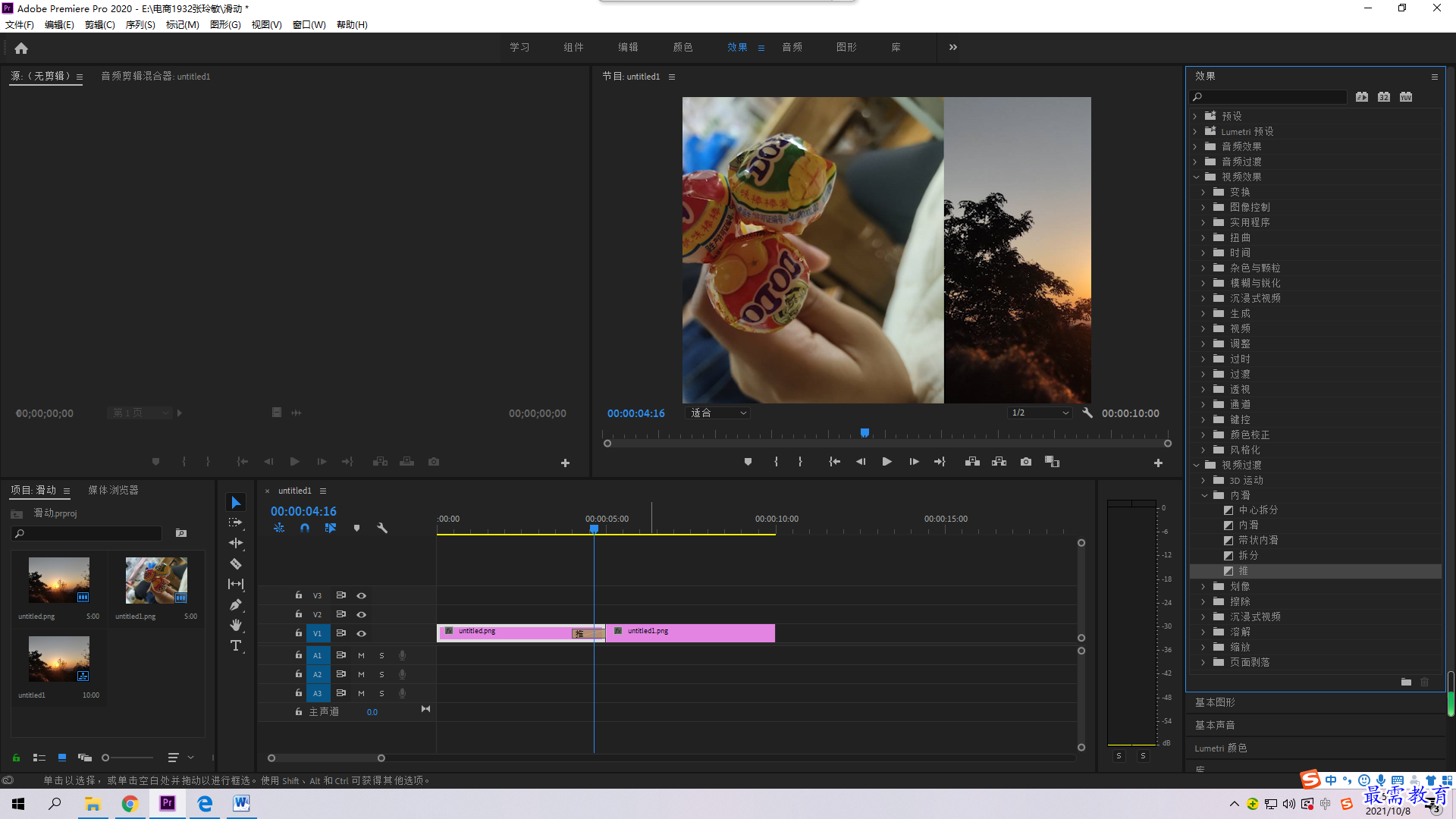Expand the 模糊与锐化 folder
The height and width of the screenshot is (819, 1456).
[1203, 283]
